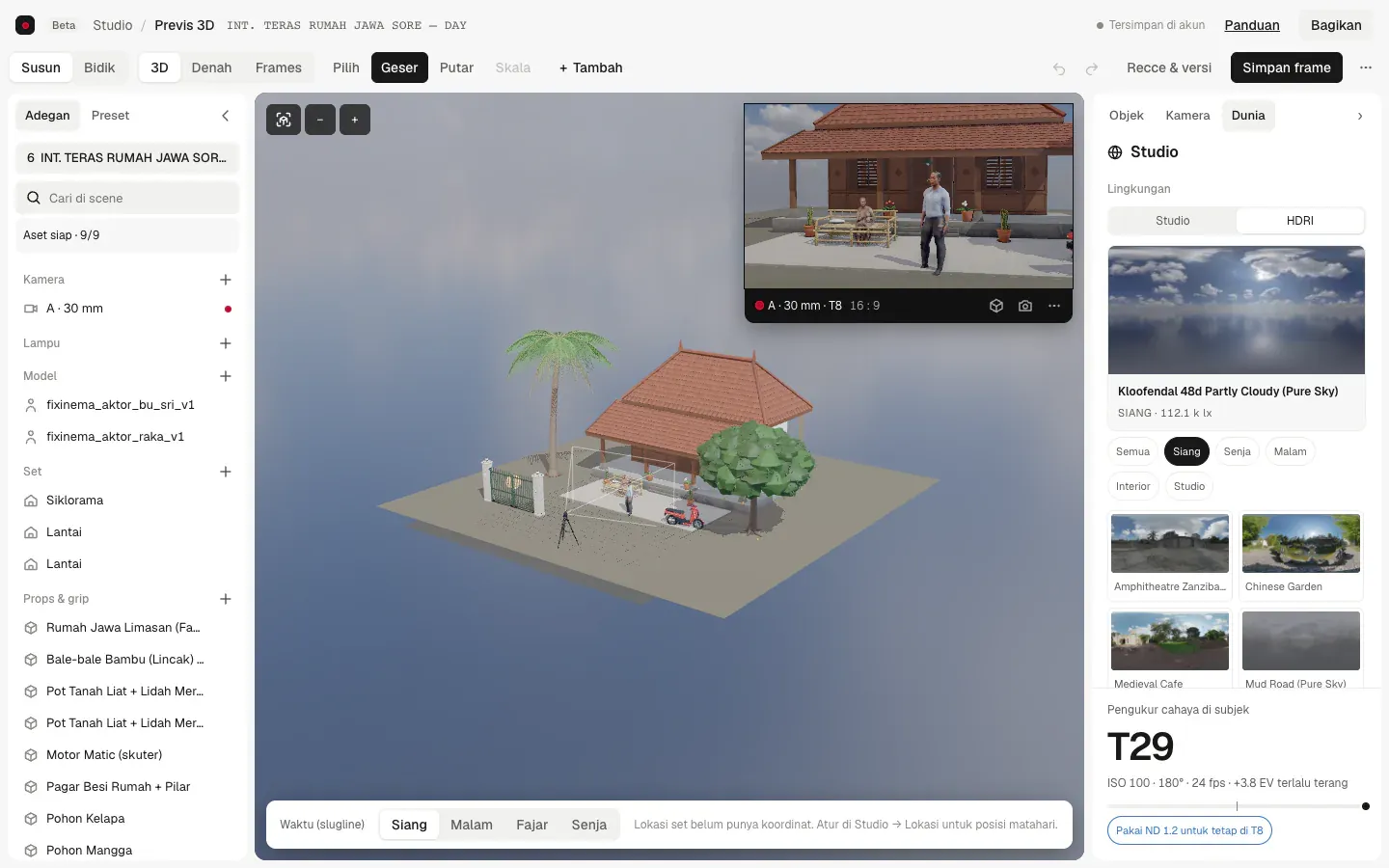Collapse the left Adegan panel
The height and width of the screenshot is (868, 1389).
[226, 116]
